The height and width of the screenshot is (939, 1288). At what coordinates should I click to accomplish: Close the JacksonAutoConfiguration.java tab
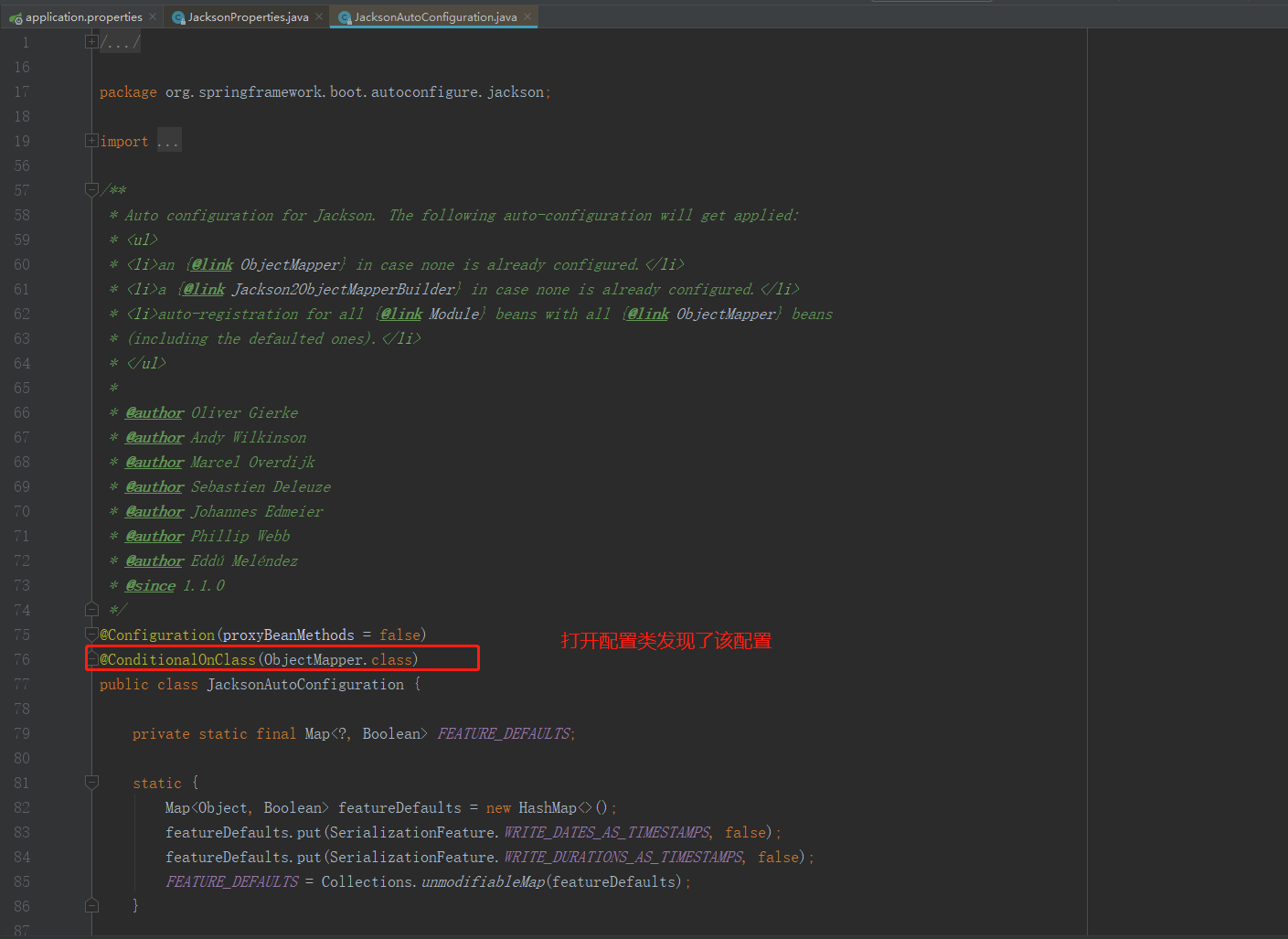(x=527, y=16)
